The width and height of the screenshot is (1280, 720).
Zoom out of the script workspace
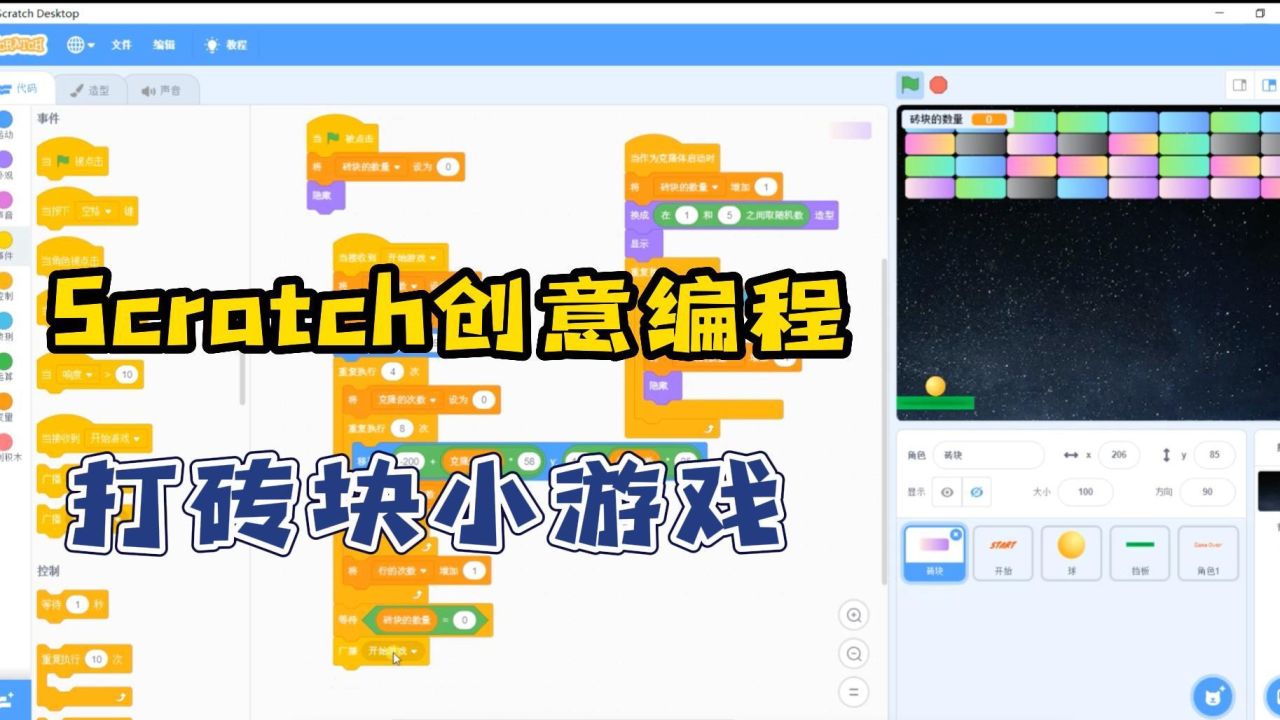pyautogui.click(x=854, y=654)
